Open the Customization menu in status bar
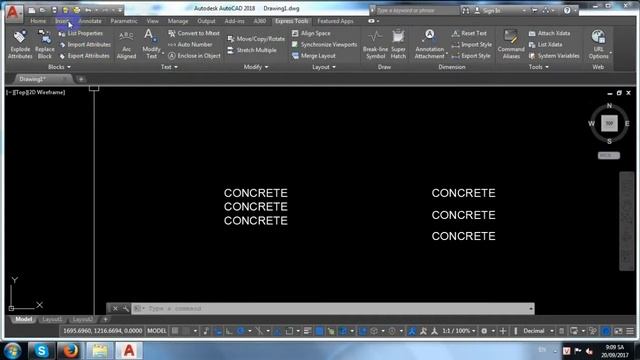 [x=630, y=331]
